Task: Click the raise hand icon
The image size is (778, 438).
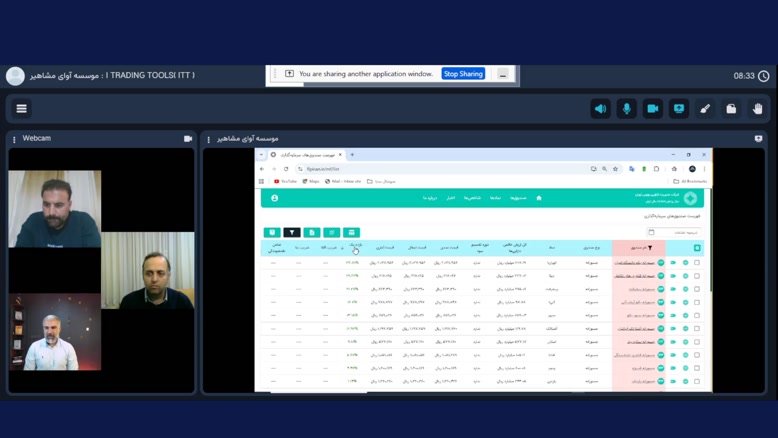Action: click(x=757, y=108)
